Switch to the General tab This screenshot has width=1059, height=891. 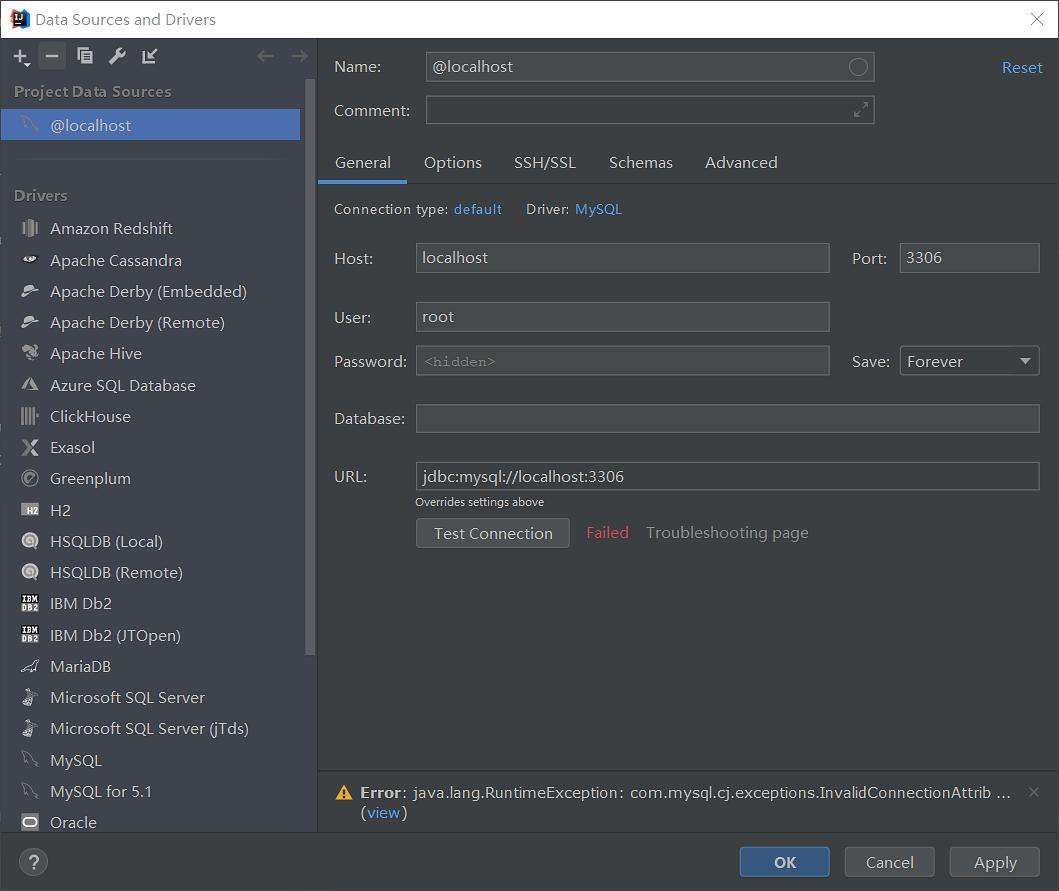[363, 163]
